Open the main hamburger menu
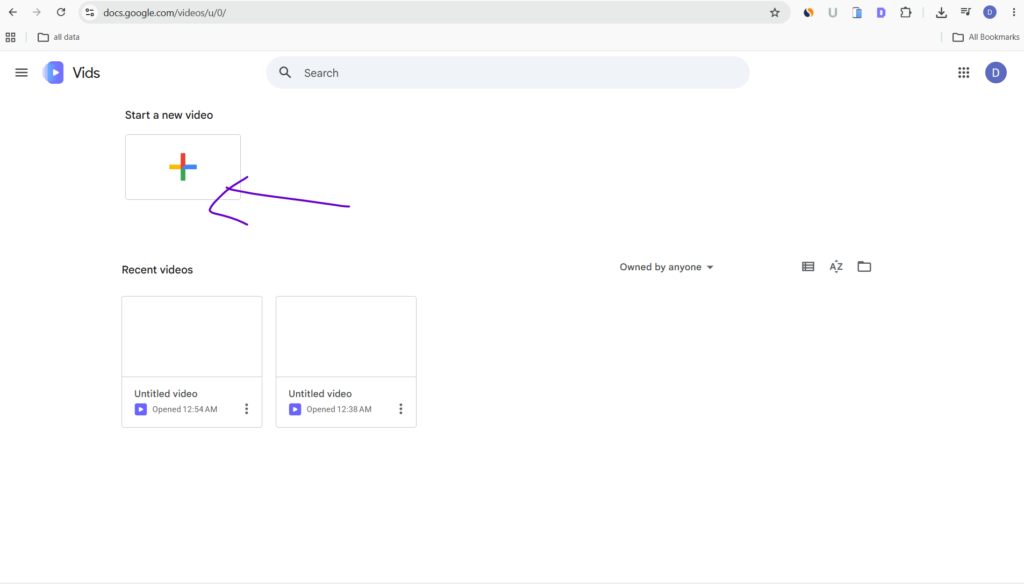The width and height of the screenshot is (1024, 584). pyautogui.click(x=22, y=73)
